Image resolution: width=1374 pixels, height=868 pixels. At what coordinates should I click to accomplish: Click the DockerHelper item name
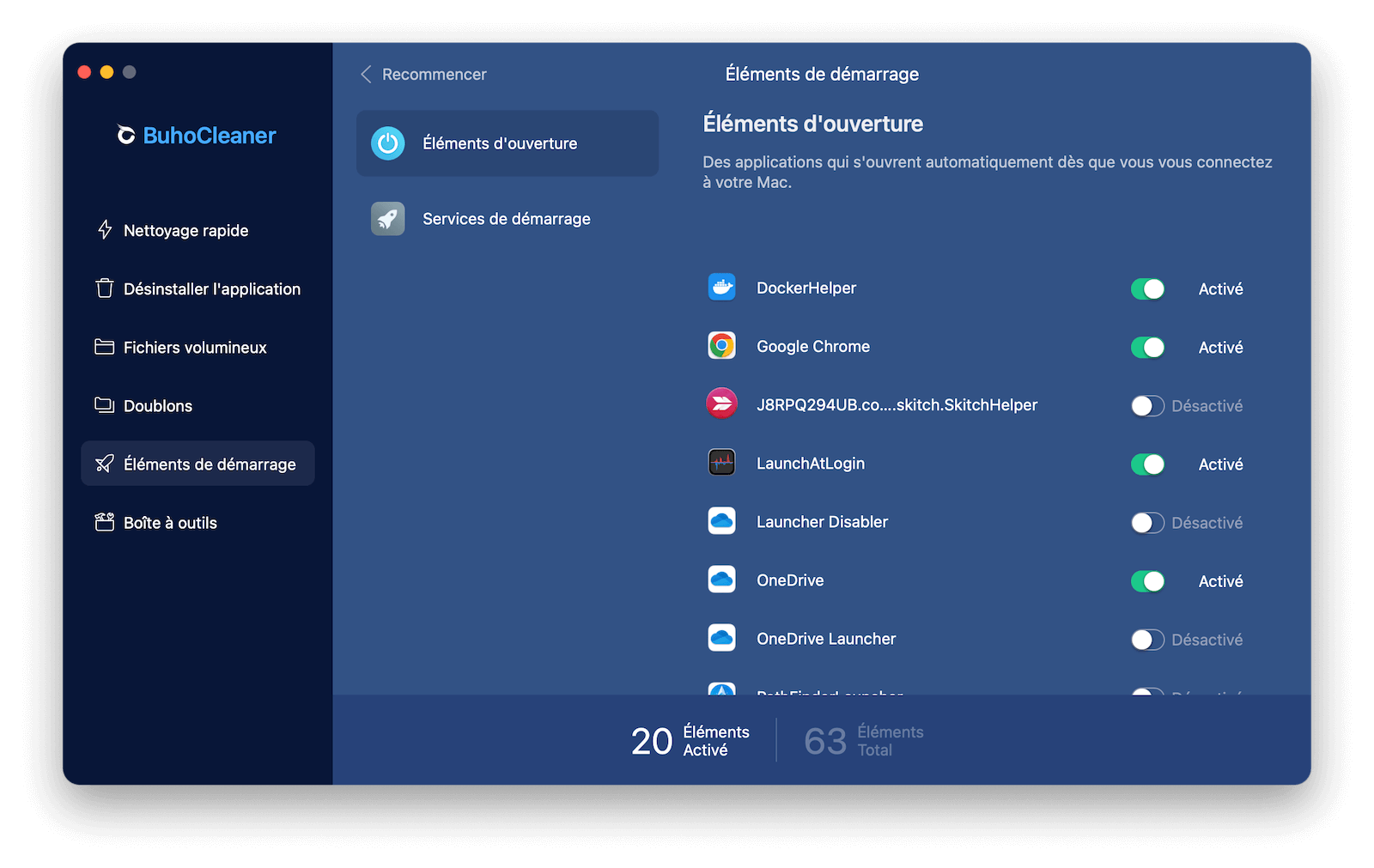click(806, 288)
